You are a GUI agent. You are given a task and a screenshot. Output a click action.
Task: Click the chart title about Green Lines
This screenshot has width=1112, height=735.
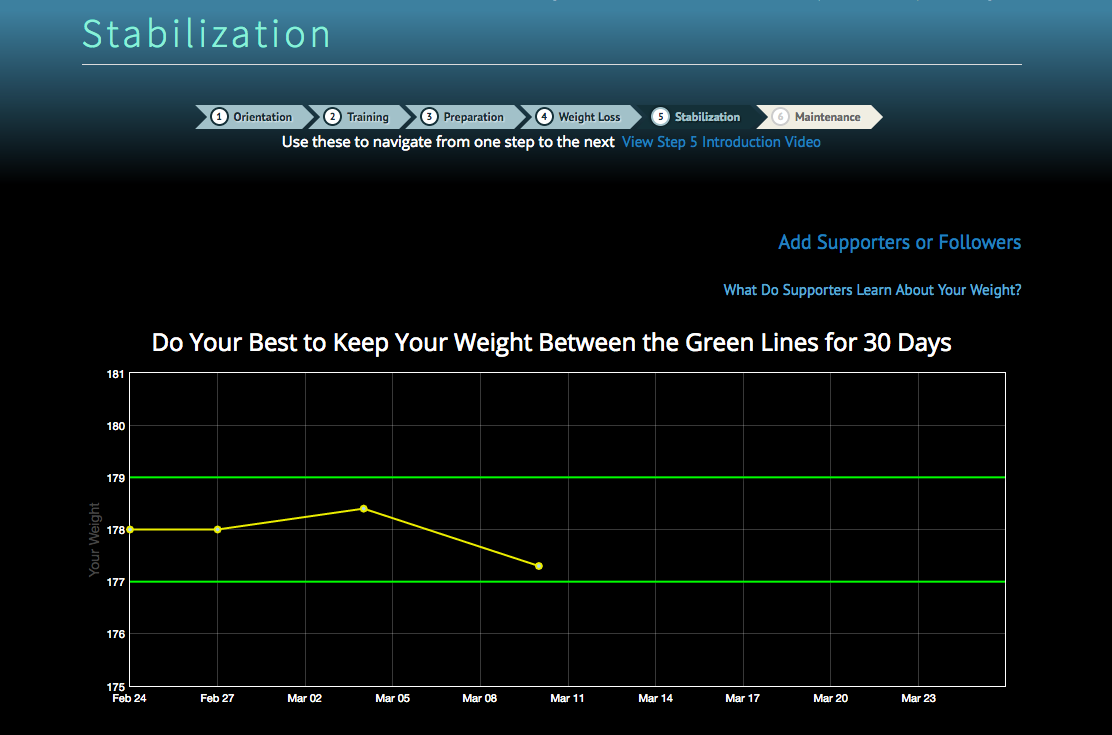click(x=551, y=343)
